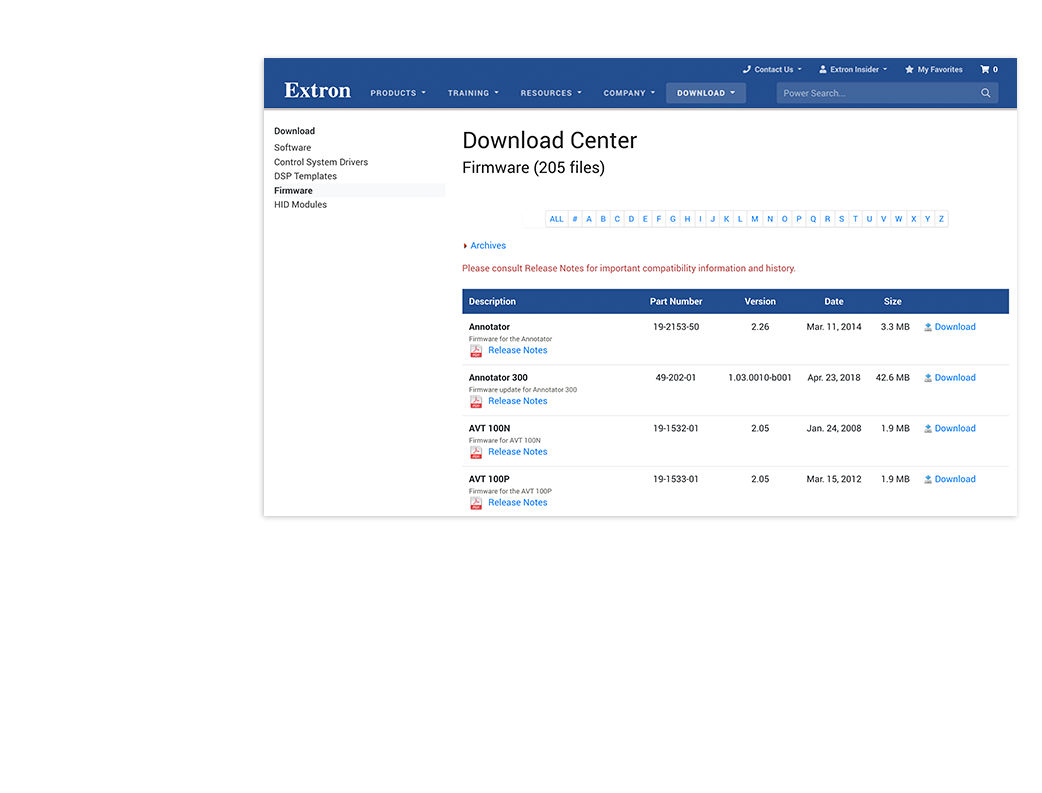This screenshot has height=793, width=1042.
Task: Open Release Notes for AVT 100P
Action: 518,503
